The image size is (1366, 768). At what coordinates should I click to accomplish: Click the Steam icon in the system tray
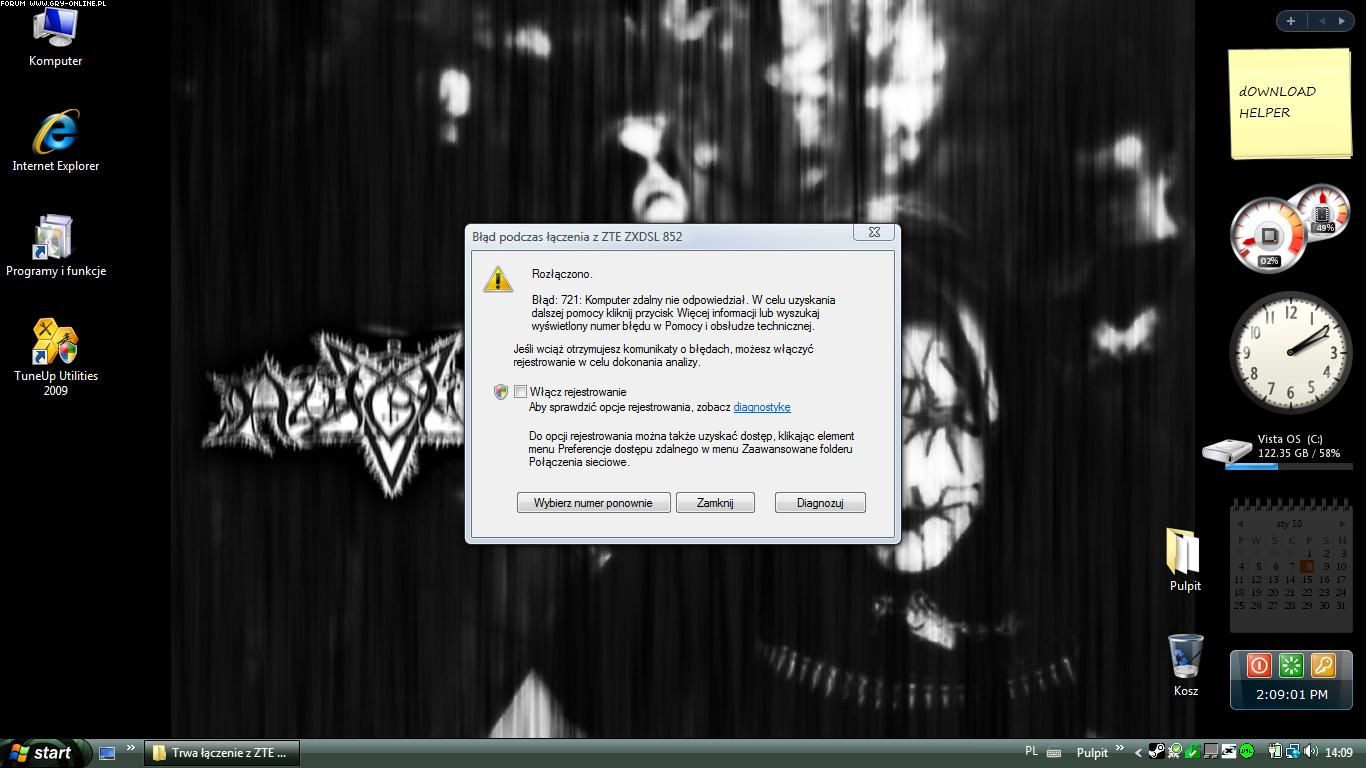1156,752
